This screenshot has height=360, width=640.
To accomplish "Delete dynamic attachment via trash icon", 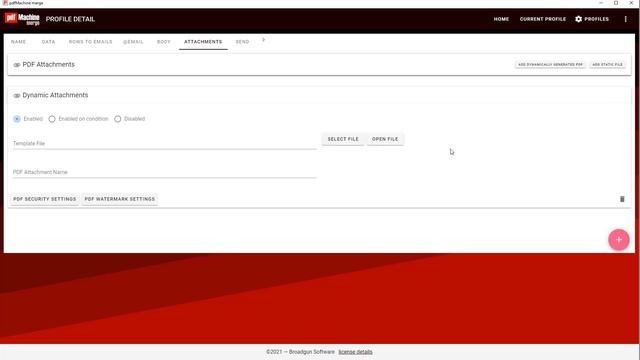I will pos(622,199).
